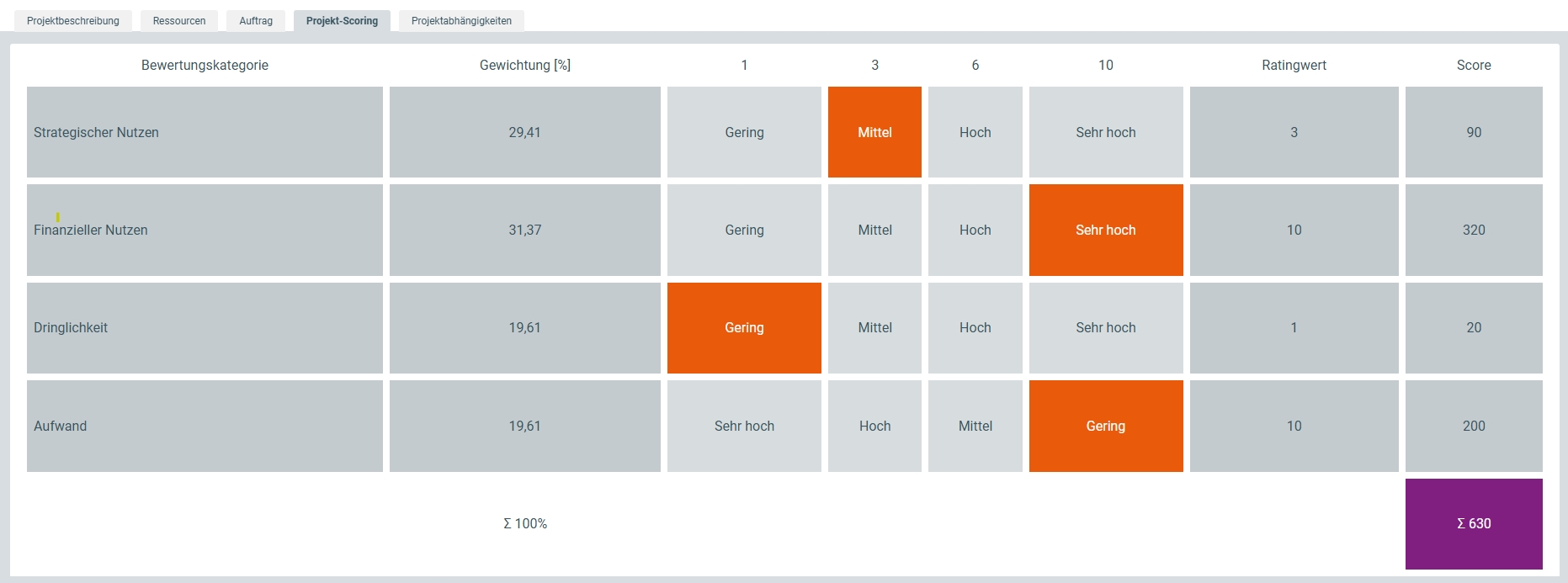The height and width of the screenshot is (583, 1568).
Task: Rate Finanzieller Nutzen as Gering
Action: click(x=744, y=230)
